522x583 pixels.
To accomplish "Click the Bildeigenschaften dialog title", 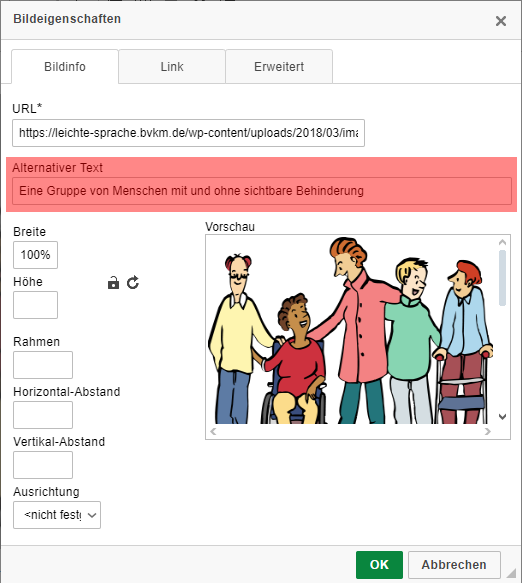I will [x=67, y=19].
